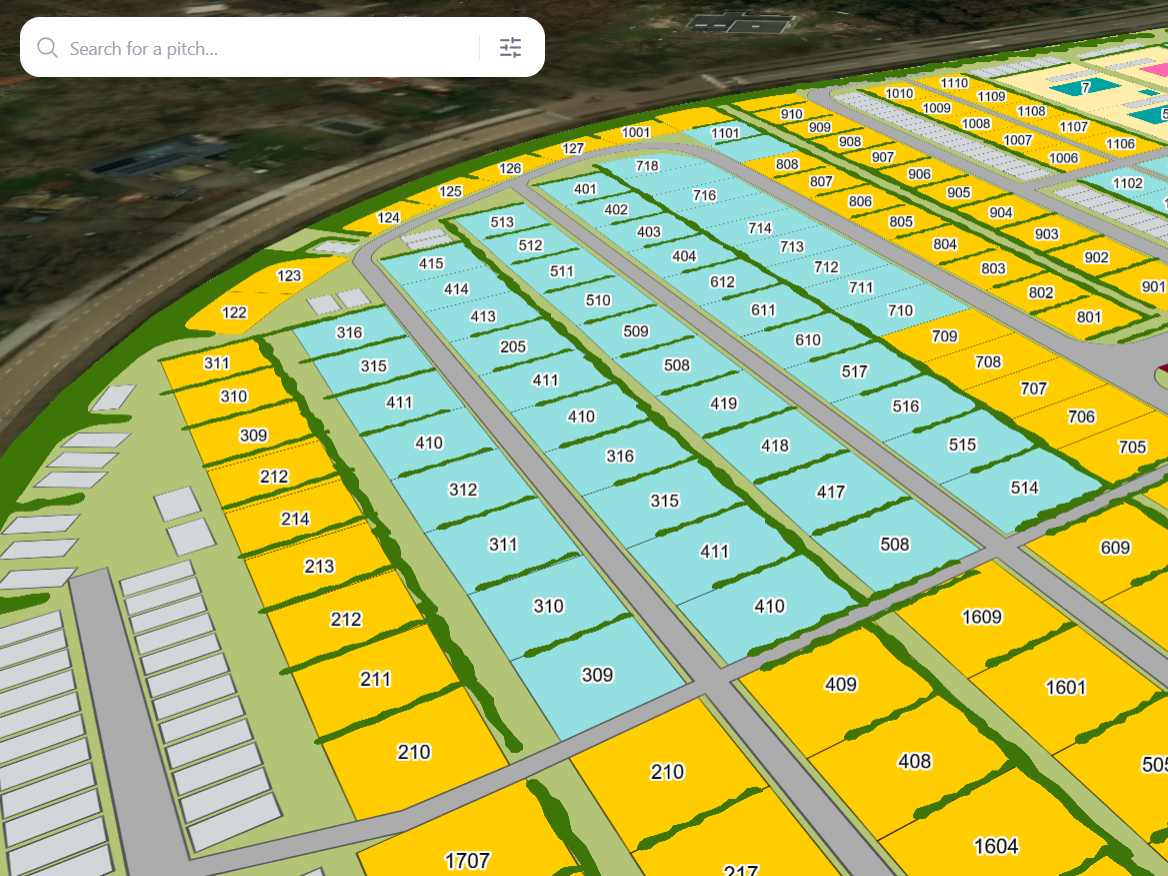The width and height of the screenshot is (1168, 876).
Task: Select yellow pitch 708
Action: point(988,362)
